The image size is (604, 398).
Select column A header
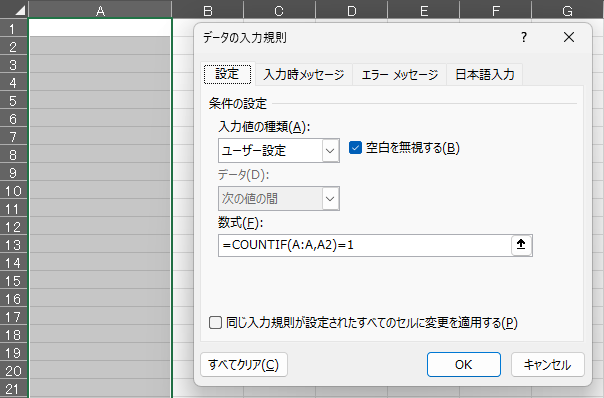pyautogui.click(x=100, y=10)
